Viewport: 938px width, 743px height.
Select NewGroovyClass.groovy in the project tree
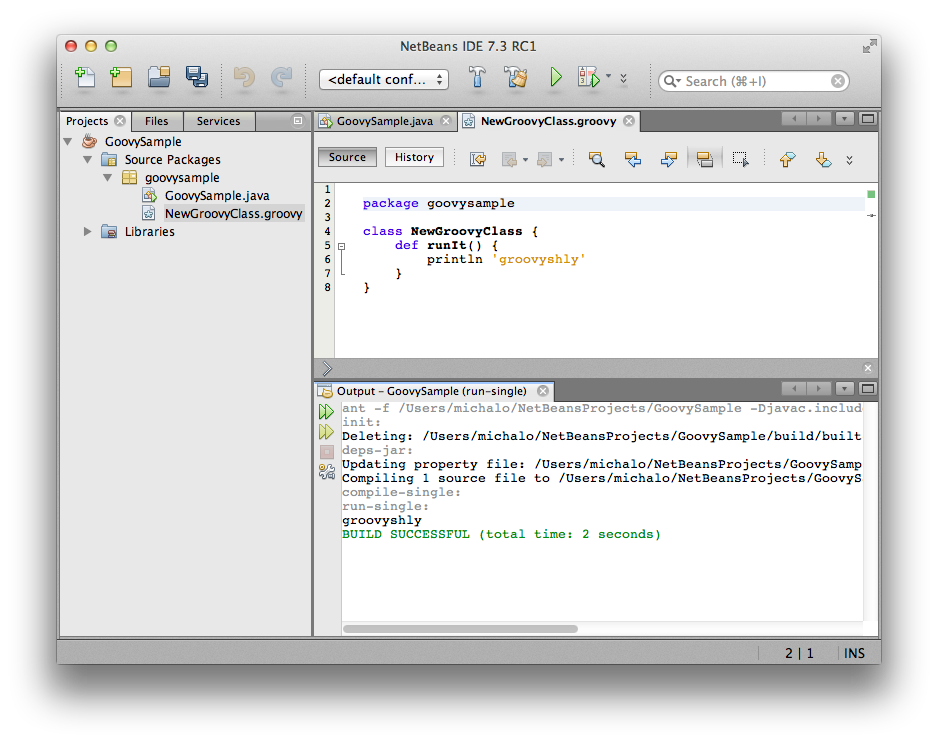click(x=233, y=214)
